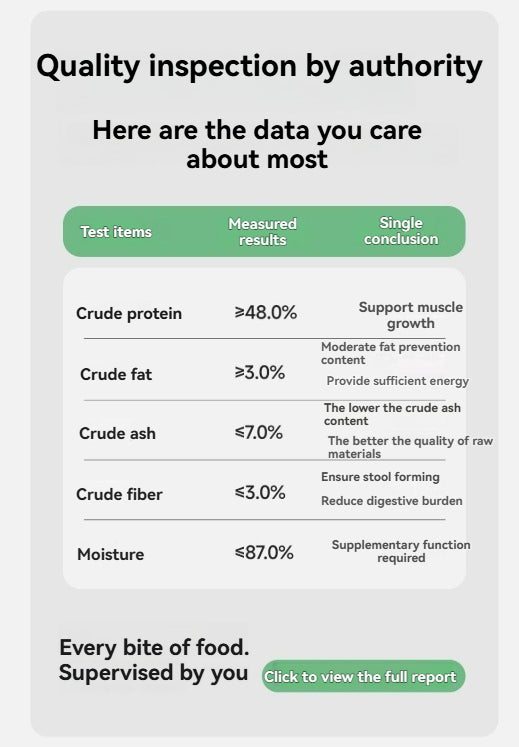Click the 'Quality inspection by authority' heading

pyautogui.click(x=259, y=66)
